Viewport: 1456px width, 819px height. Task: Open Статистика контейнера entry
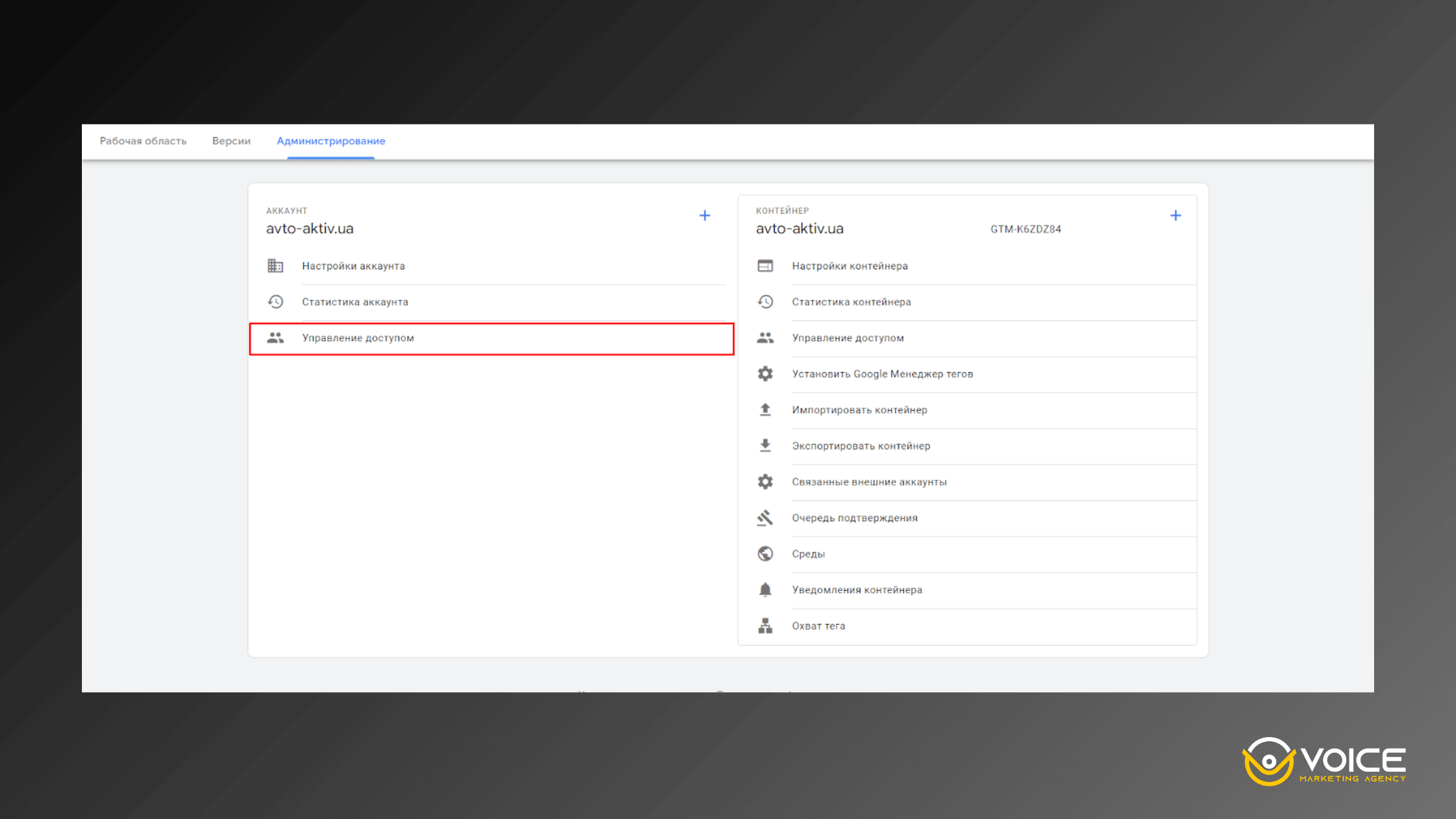pos(851,302)
